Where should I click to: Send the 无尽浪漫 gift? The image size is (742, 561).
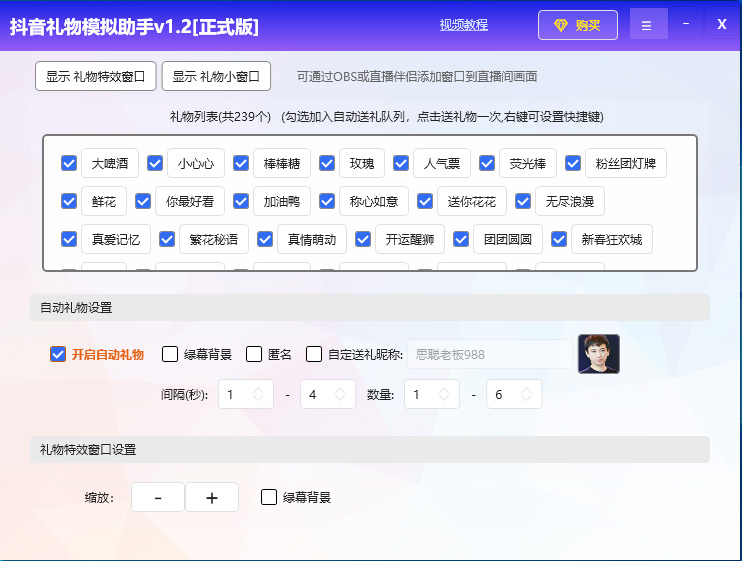[x=570, y=201]
